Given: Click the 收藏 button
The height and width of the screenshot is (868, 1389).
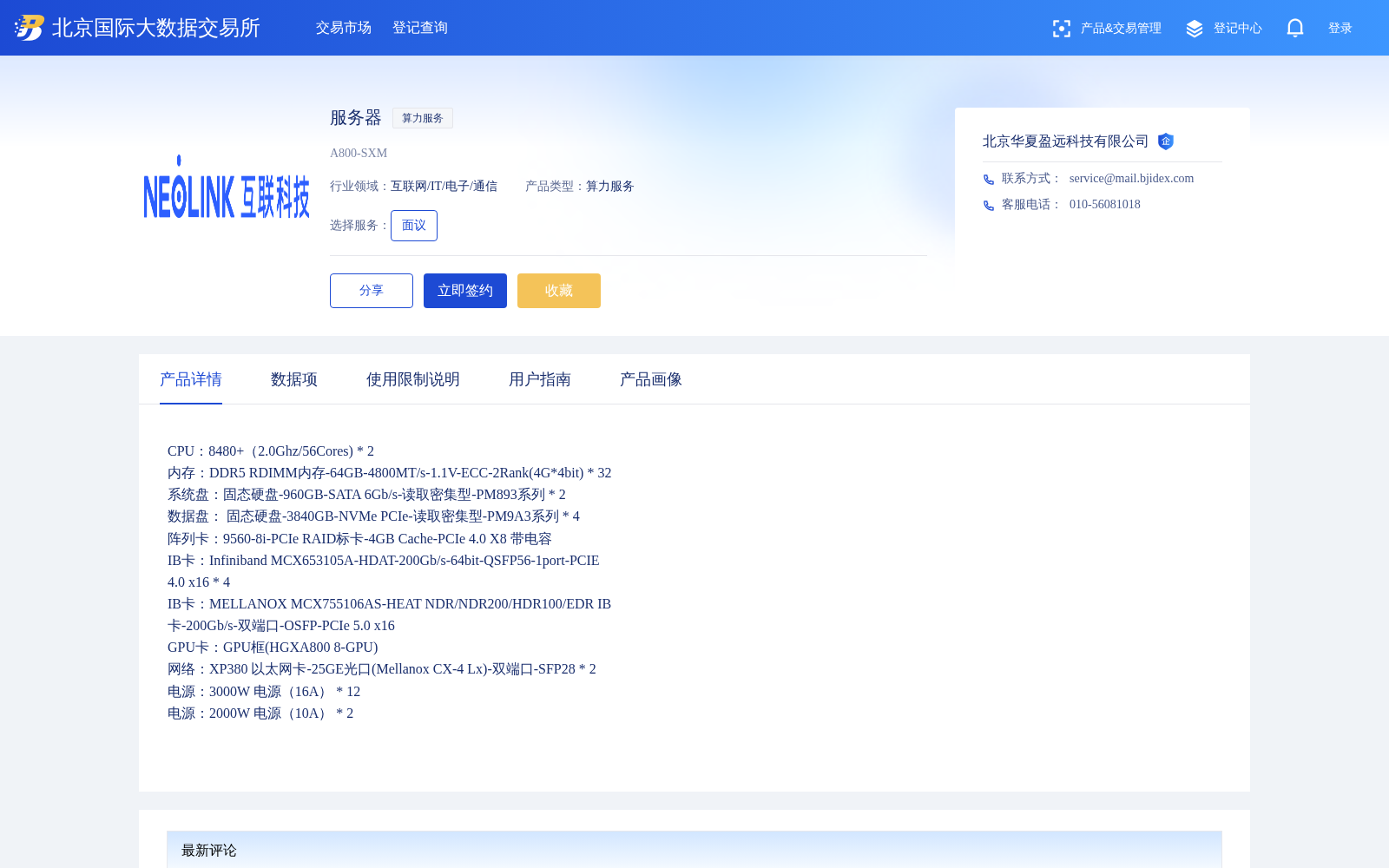Looking at the screenshot, I should click(559, 291).
